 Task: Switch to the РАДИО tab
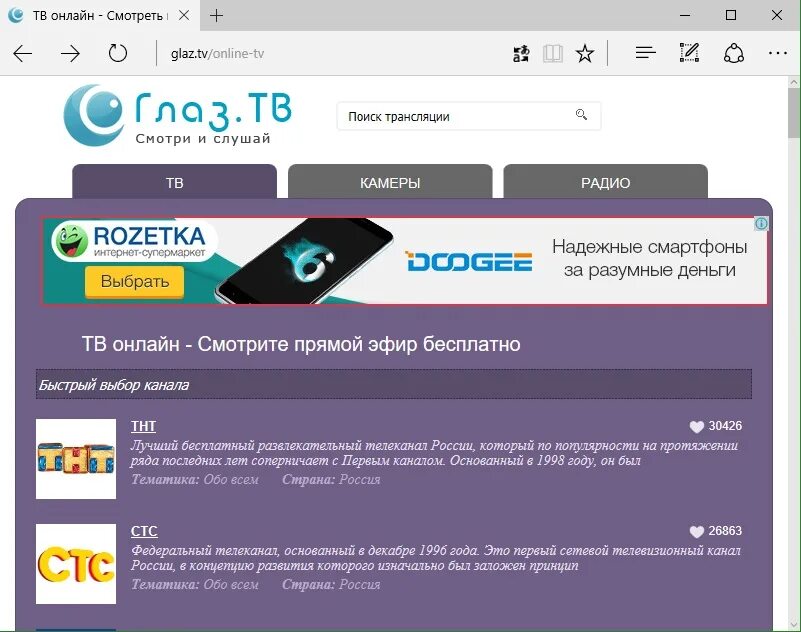coord(605,181)
